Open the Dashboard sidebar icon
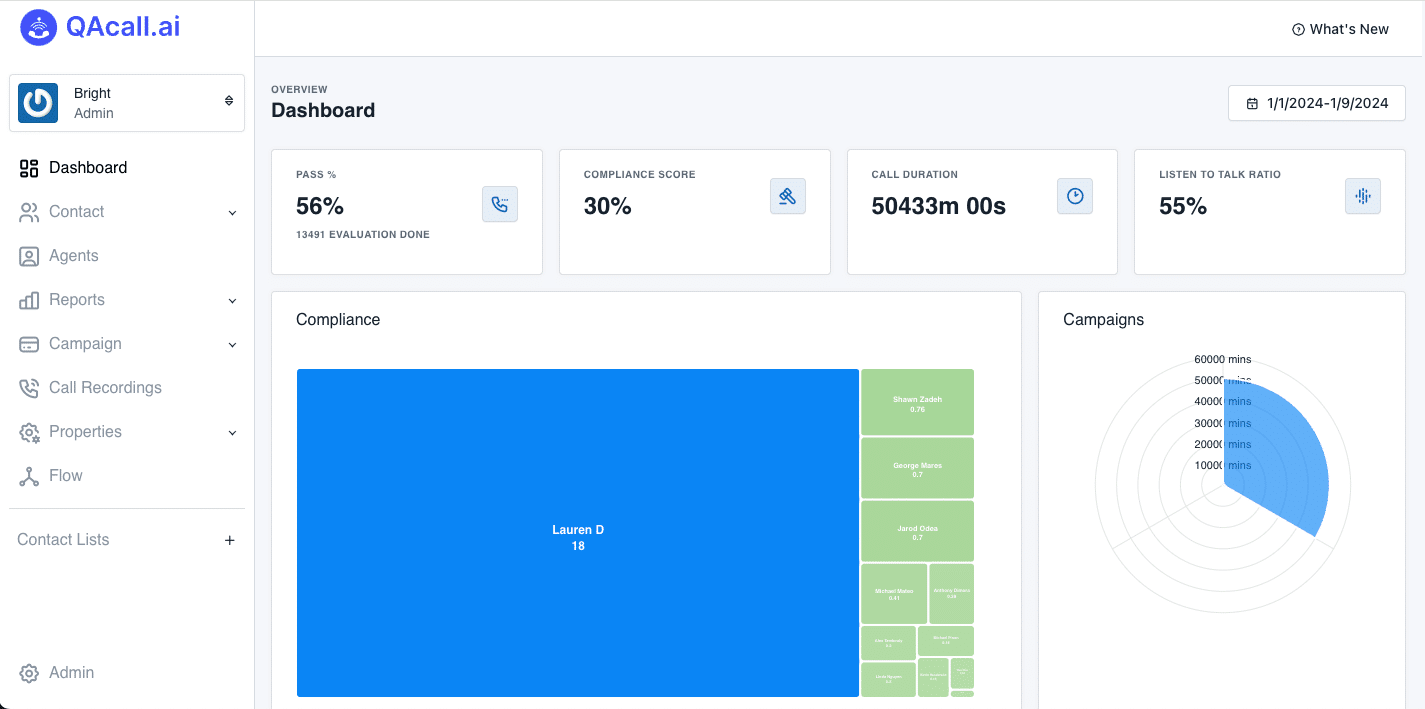Screen dimensions: 1425x709 pos(28,167)
